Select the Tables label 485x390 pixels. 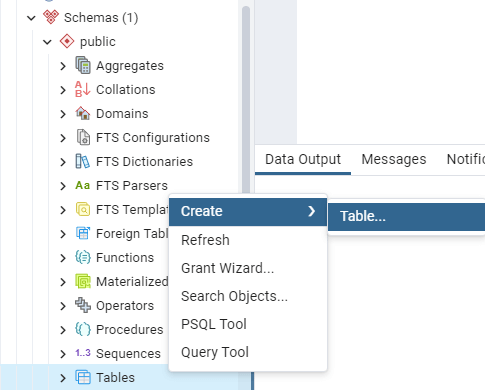coord(115,378)
